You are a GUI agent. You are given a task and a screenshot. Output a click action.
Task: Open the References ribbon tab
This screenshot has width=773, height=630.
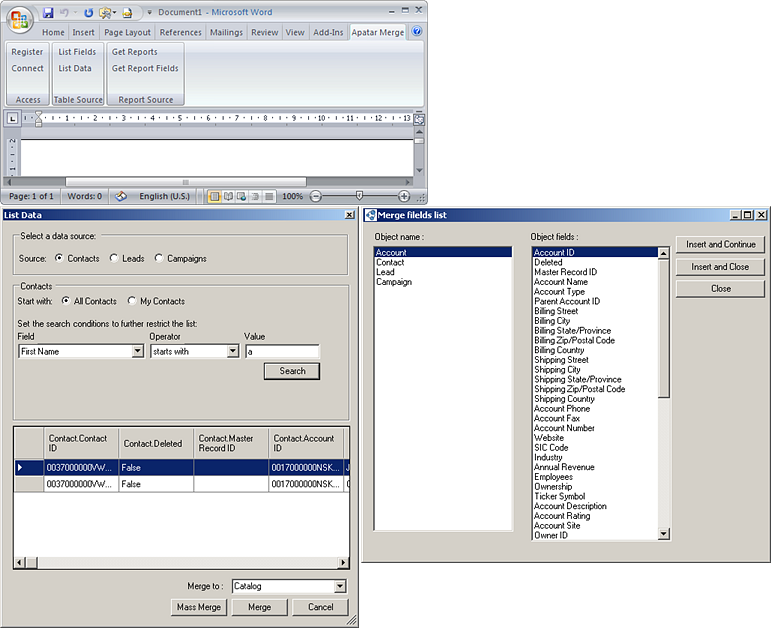click(x=180, y=32)
